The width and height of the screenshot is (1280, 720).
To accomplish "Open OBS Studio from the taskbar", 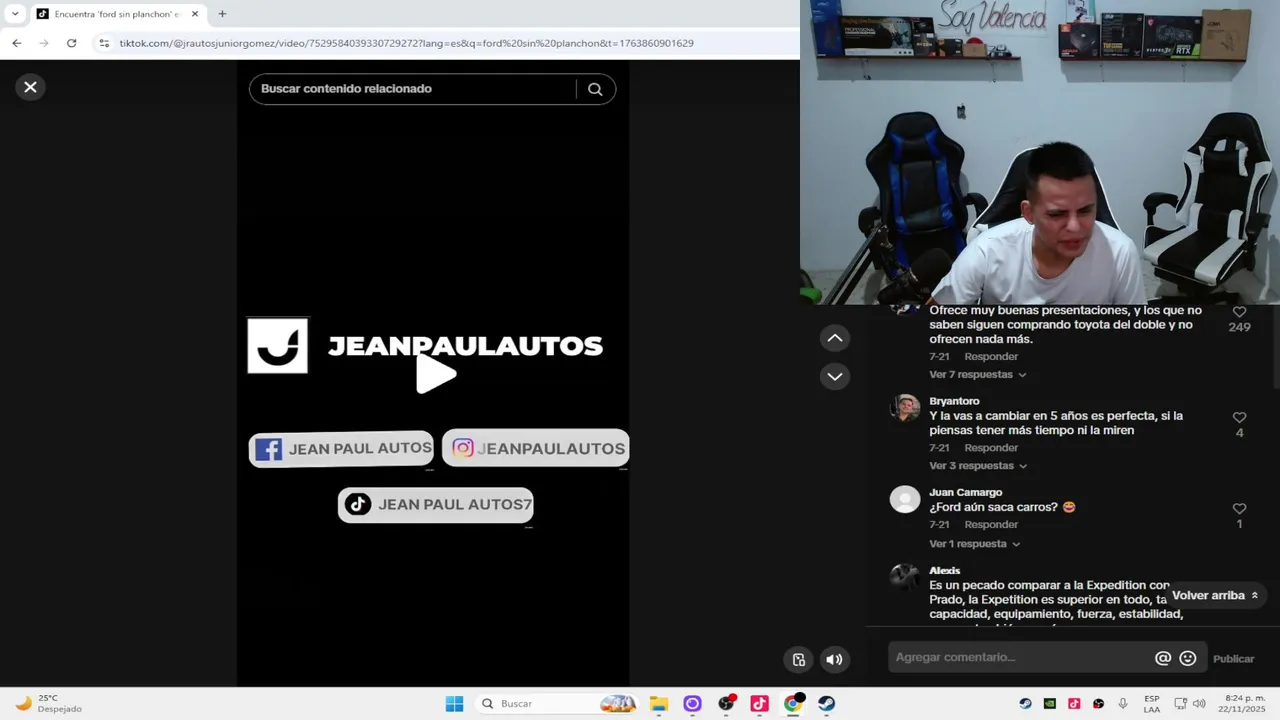I will [x=726, y=704].
